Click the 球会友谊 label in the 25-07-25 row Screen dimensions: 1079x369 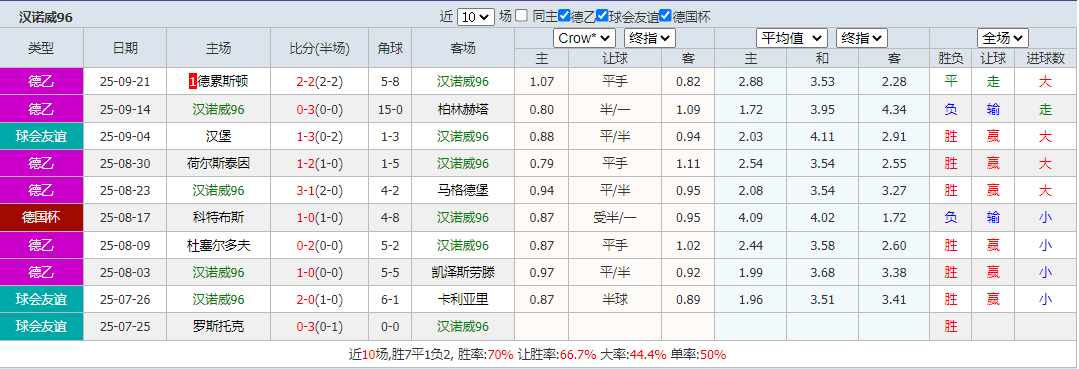[x=41, y=327]
